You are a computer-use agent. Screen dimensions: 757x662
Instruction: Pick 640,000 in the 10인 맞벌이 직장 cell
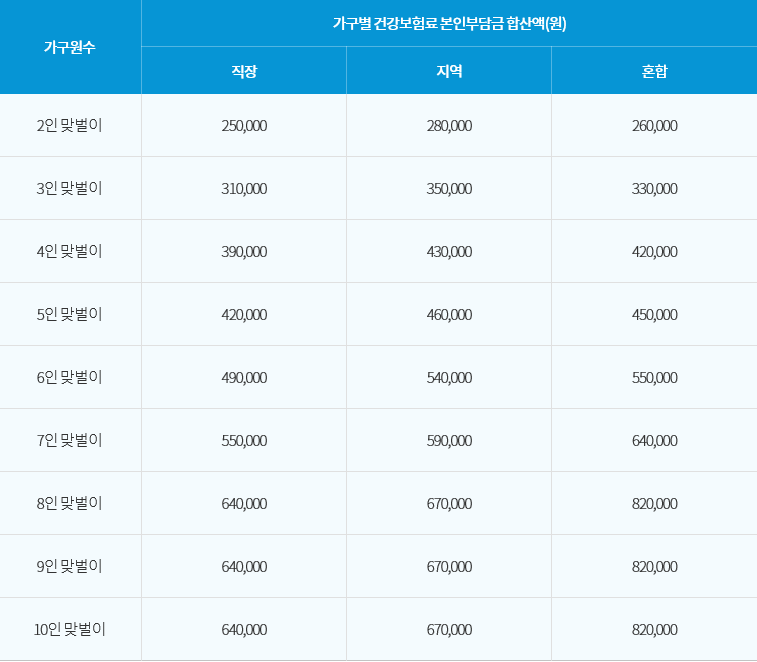tap(244, 630)
